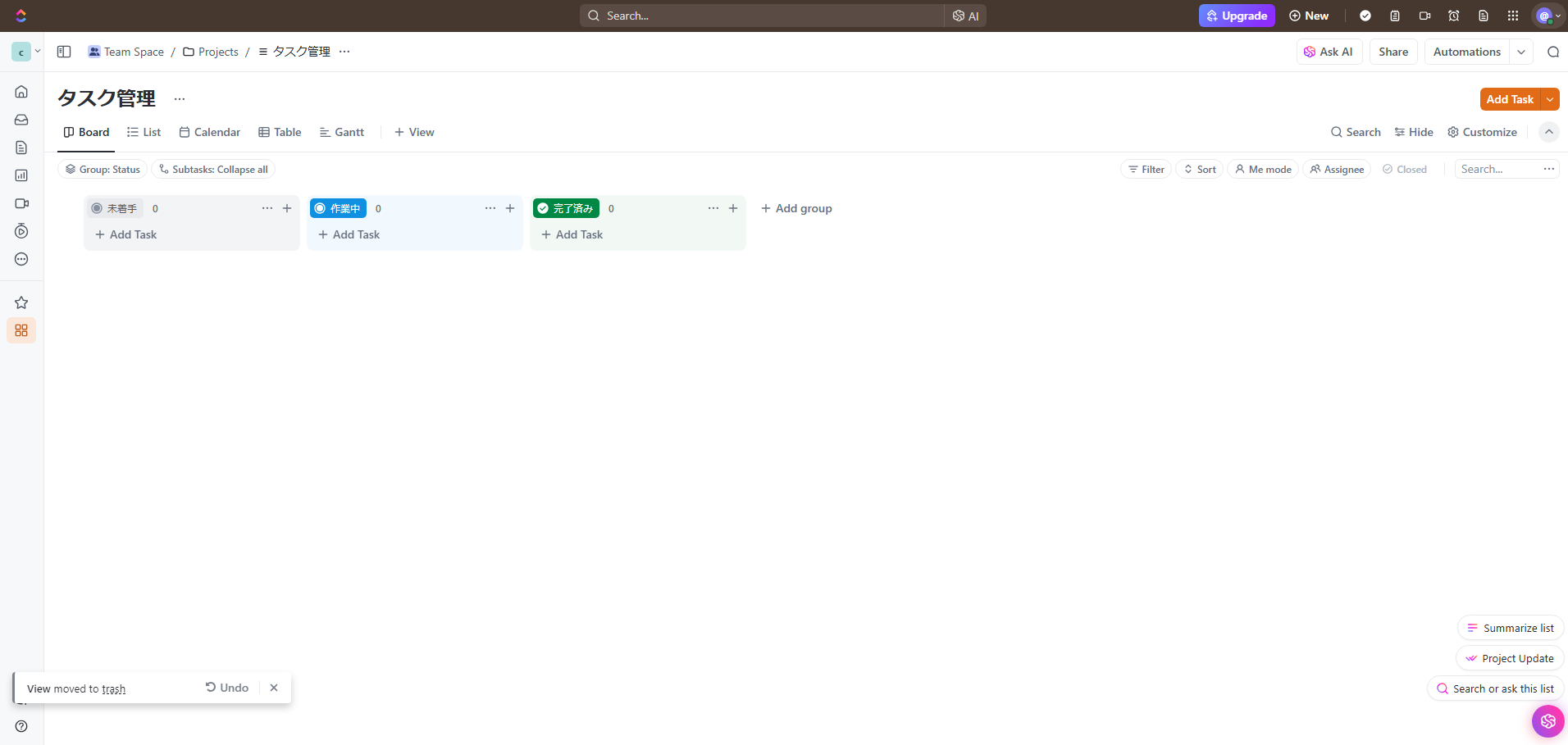Open 未着手 column options menu
This screenshot has height=745, width=1568.
pos(267,208)
